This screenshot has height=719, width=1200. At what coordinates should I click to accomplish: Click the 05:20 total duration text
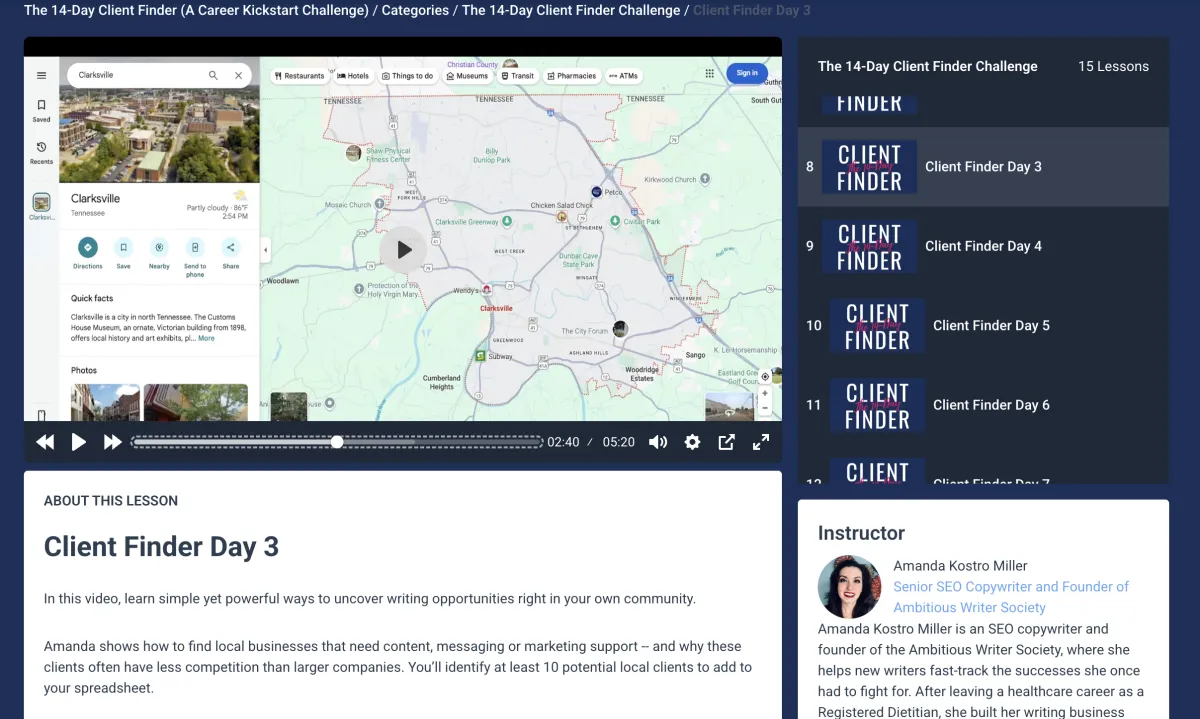point(619,442)
